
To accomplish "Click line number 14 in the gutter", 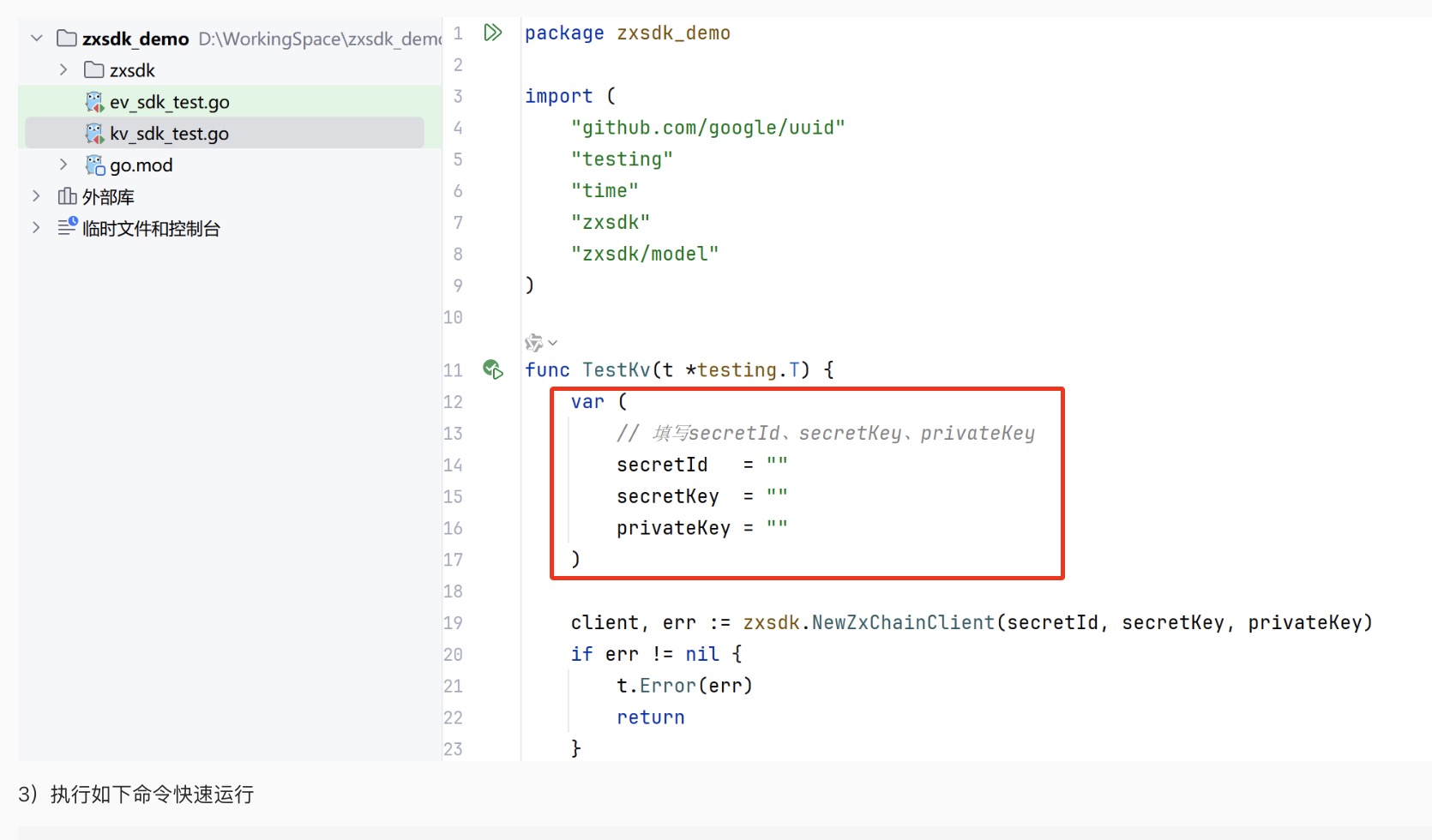I will [453, 465].
